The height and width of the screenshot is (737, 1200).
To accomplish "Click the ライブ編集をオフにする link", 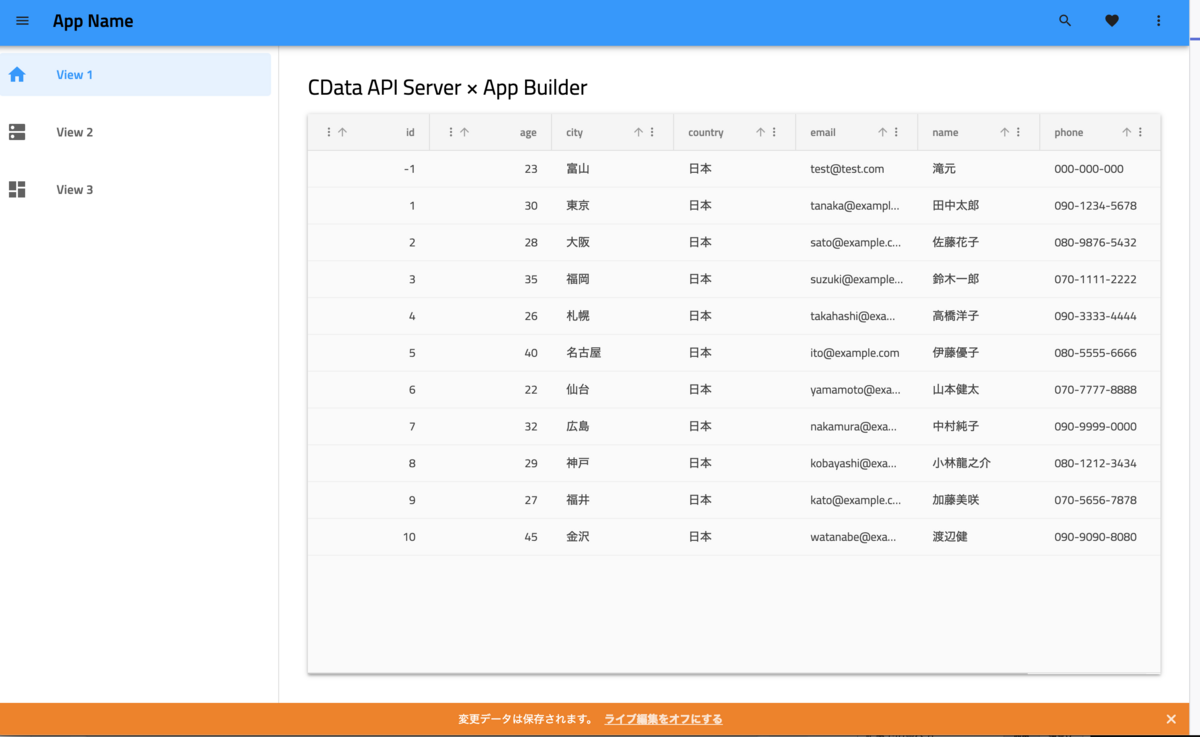I will click(x=663, y=719).
